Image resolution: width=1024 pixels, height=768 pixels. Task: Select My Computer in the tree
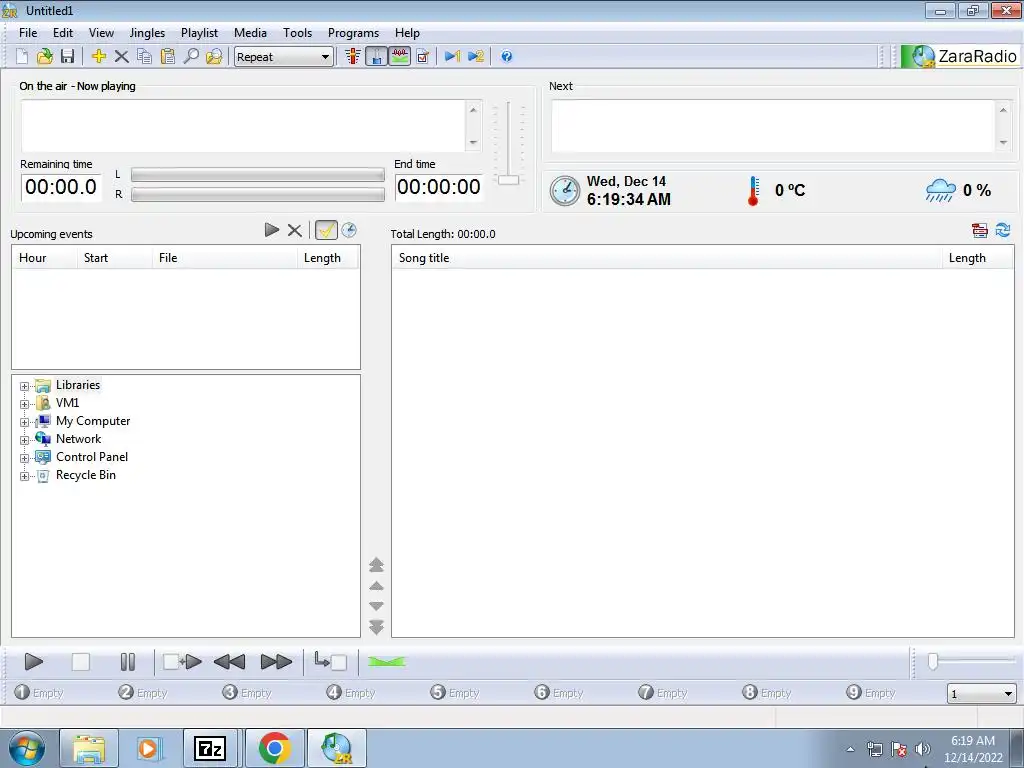pyautogui.click(x=93, y=421)
